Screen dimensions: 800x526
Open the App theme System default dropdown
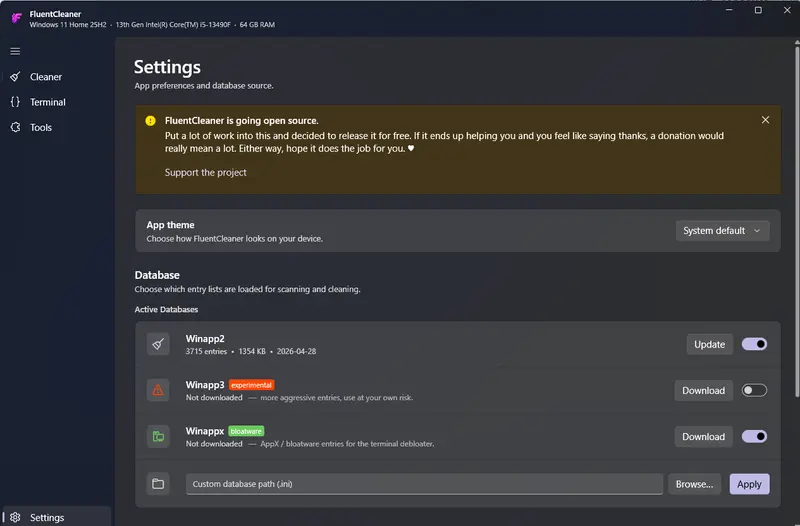click(722, 231)
